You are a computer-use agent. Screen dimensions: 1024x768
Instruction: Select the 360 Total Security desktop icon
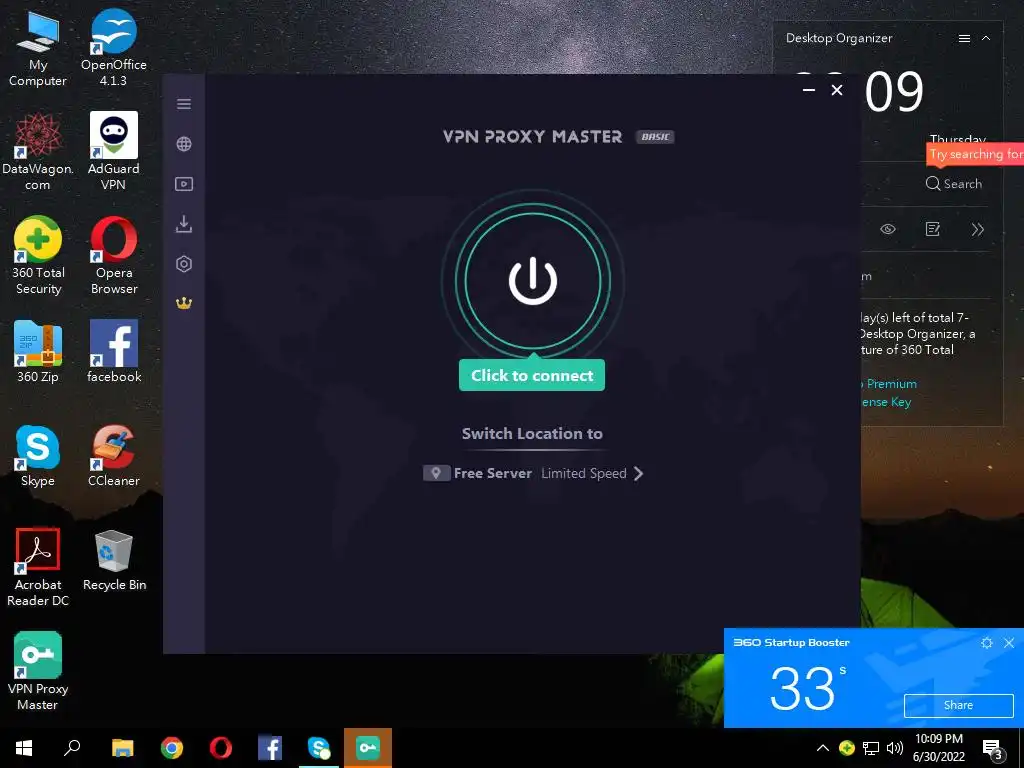pos(38,255)
